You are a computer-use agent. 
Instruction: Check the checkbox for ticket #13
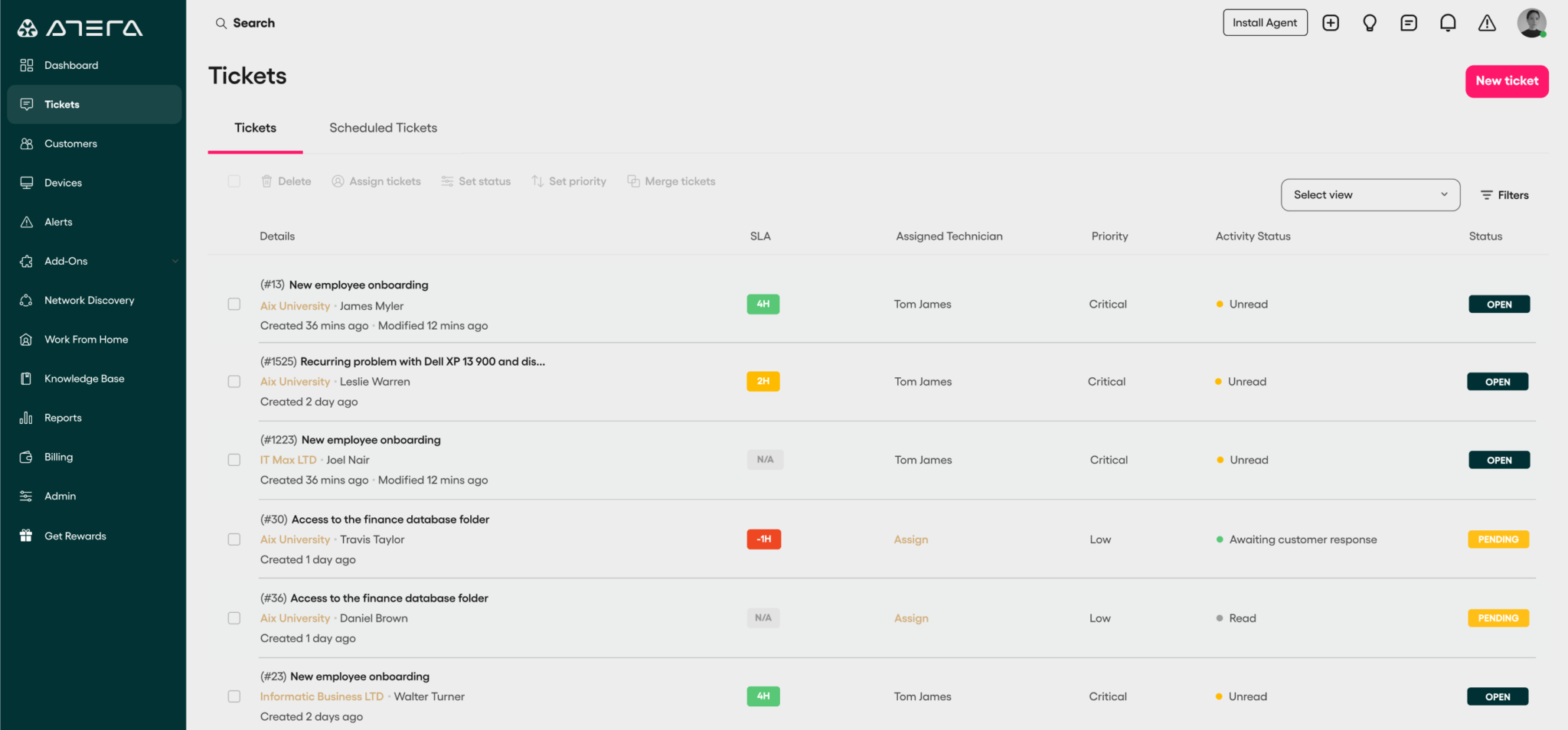coord(234,304)
